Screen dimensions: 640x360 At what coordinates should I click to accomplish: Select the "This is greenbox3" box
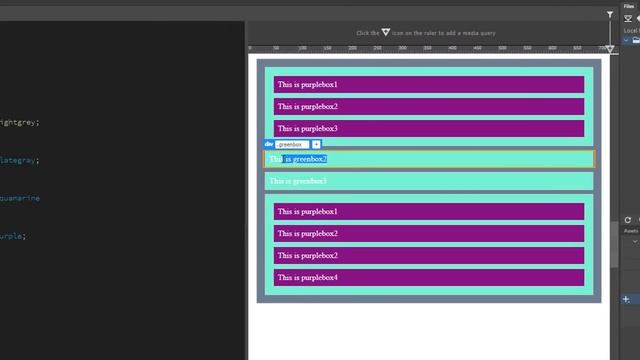429,181
